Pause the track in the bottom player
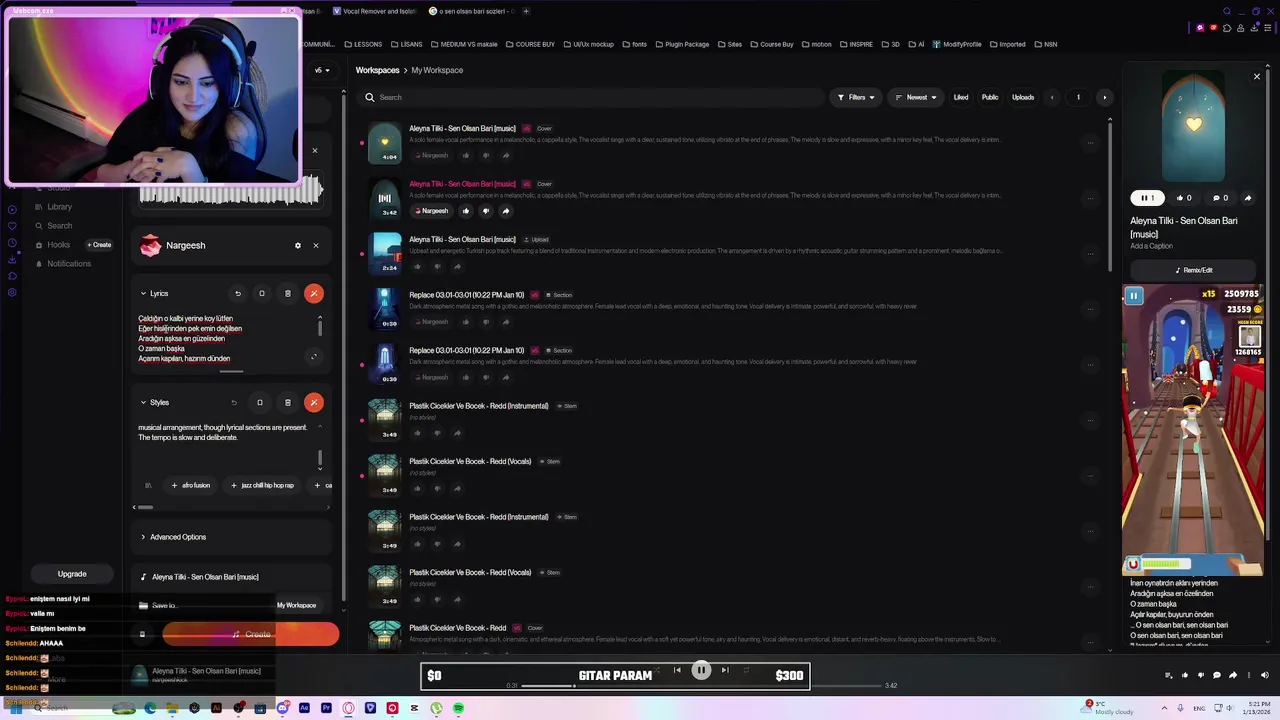 point(701,670)
